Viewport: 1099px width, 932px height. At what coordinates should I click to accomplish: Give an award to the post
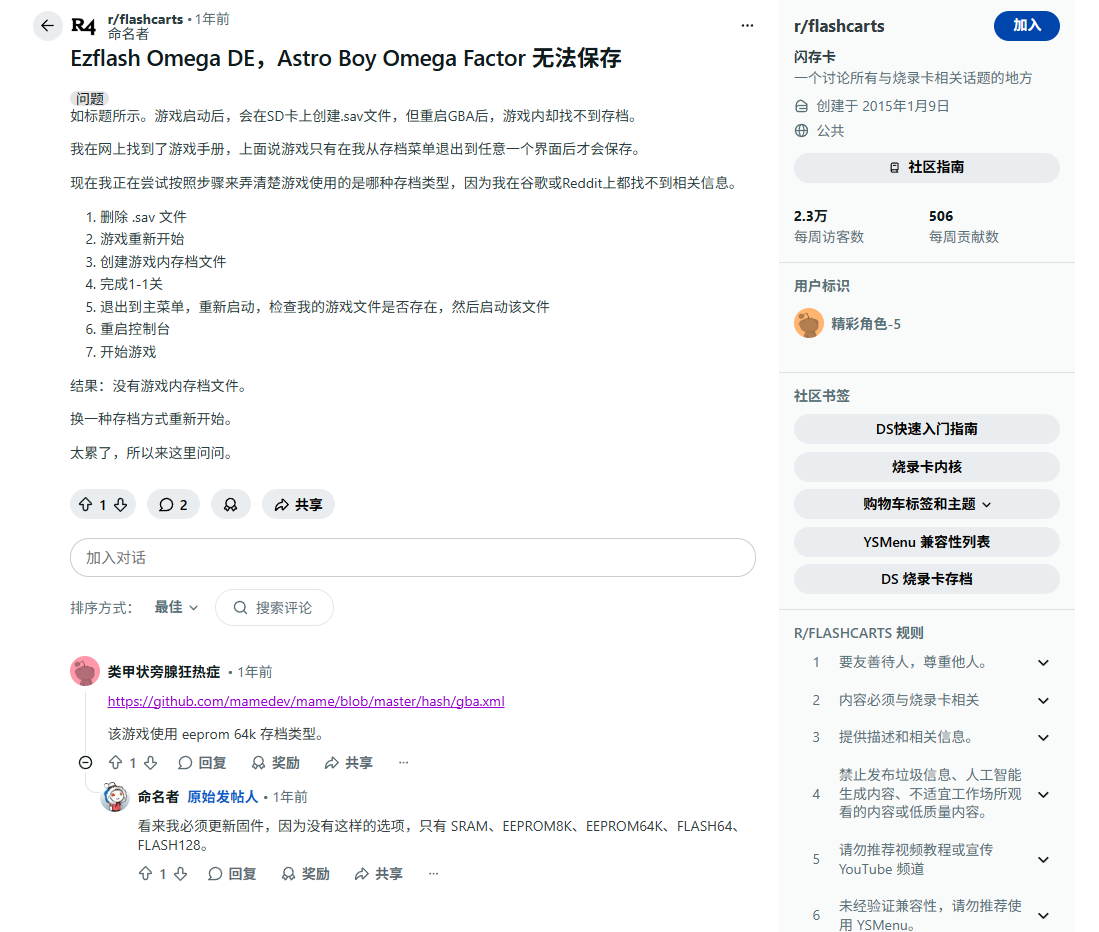tap(230, 505)
